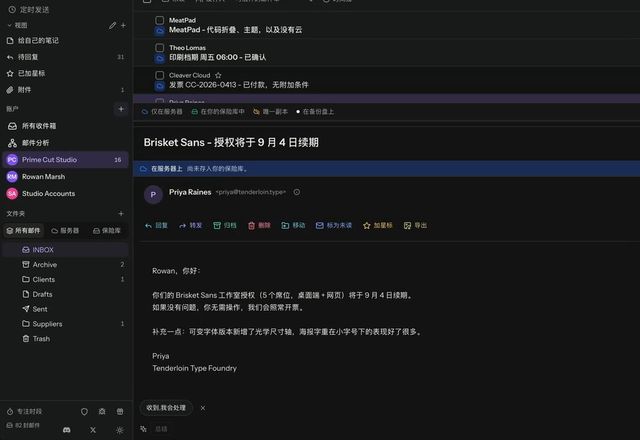The image size is (640, 440).
Task: Add an account with the 账户 plus button
Action: (x=121, y=109)
